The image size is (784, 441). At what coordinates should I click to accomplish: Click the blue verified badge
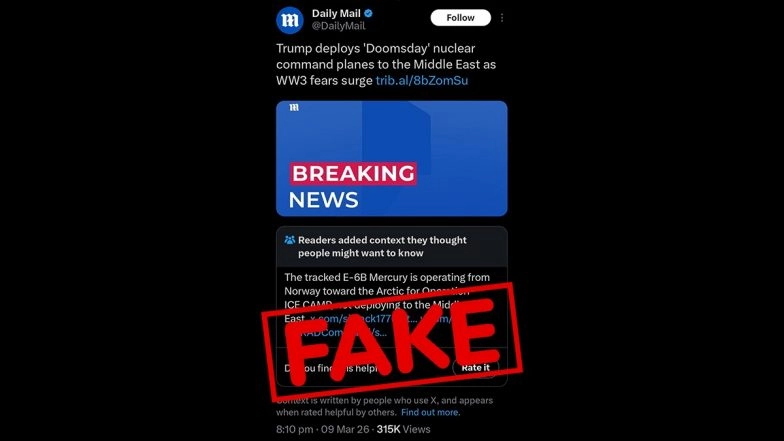(x=368, y=14)
